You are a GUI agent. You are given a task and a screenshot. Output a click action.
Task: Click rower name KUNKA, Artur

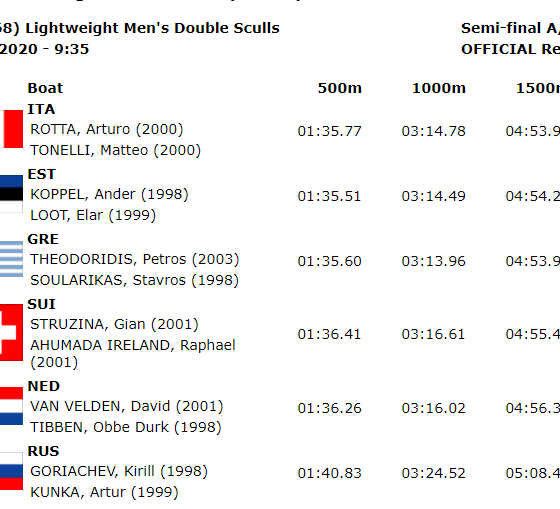[78, 492]
